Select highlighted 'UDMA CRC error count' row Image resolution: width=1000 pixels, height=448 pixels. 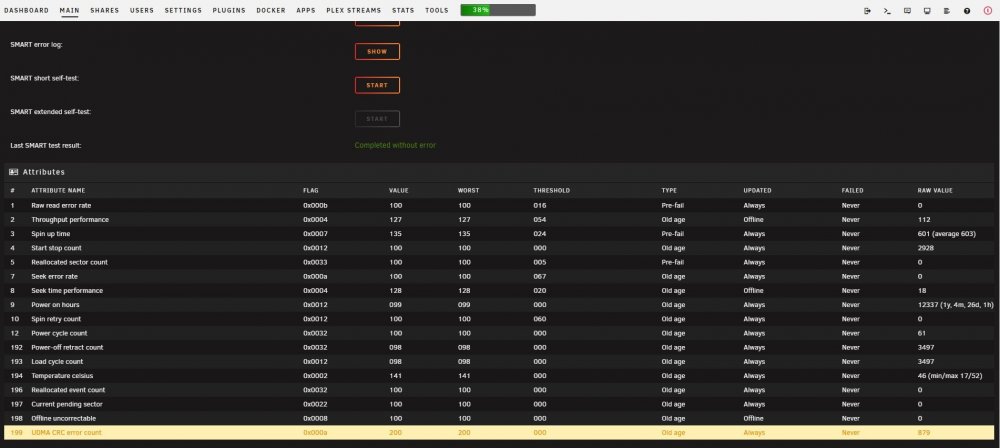point(500,433)
